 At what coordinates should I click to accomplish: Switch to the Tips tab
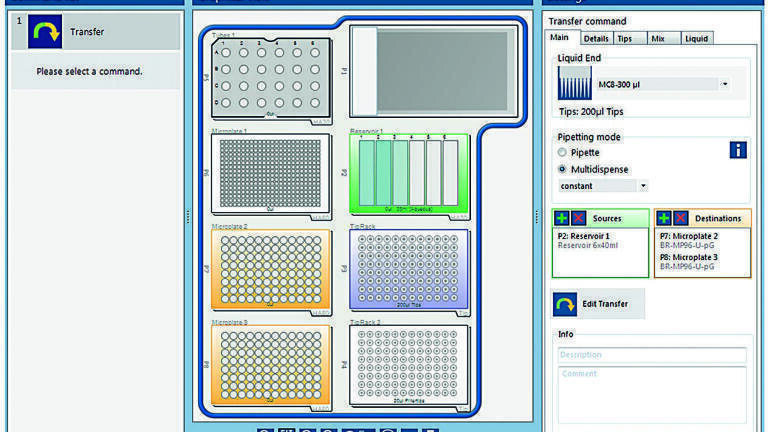coord(630,38)
